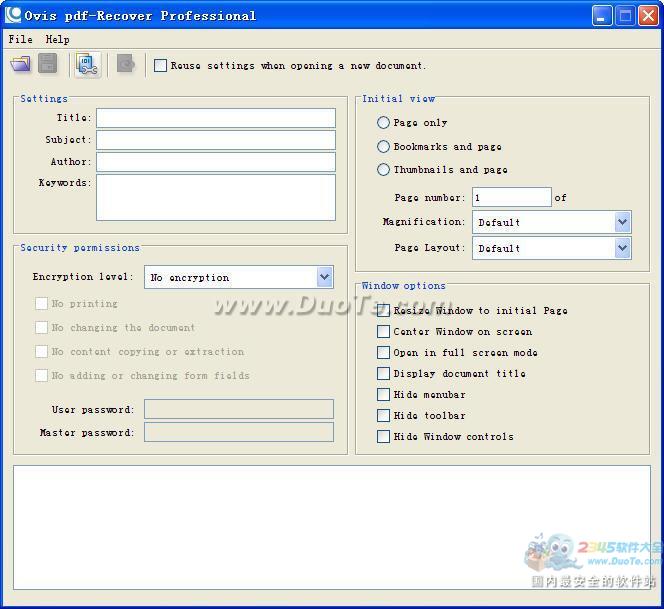Open the File menu
The height and width of the screenshot is (609, 664).
(20, 39)
